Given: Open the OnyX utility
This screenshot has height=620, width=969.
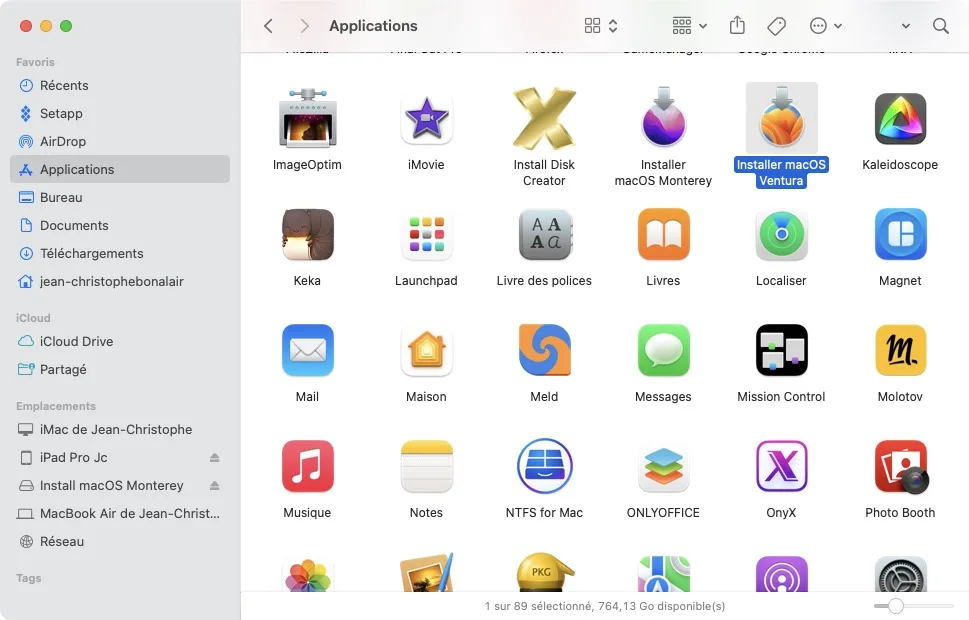Looking at the screenshot, I should coord(781,467).
